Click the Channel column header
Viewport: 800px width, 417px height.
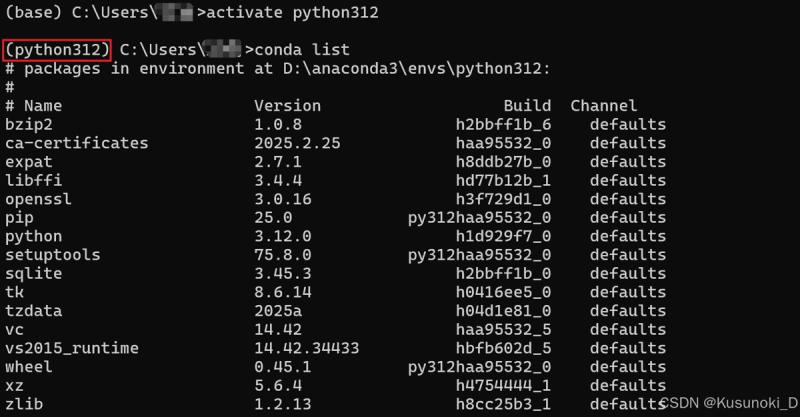click(x=604, y=106)
